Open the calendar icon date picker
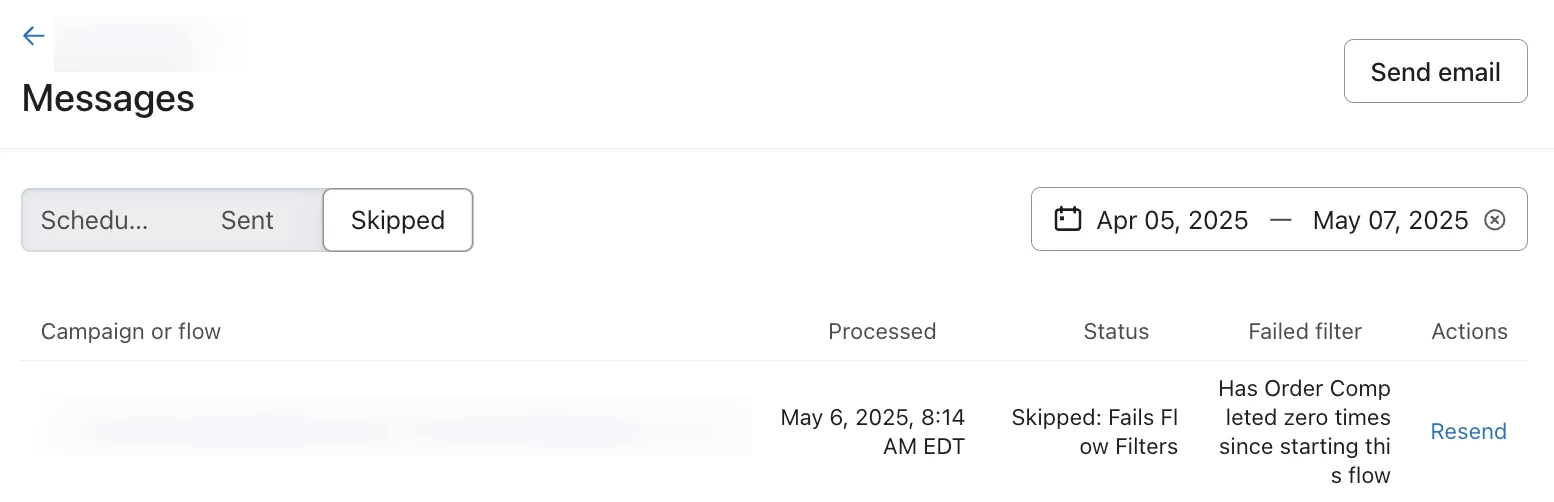The width and height of the screenshot is (1554, 502). pyautogui.click(x=1068, y=219)
